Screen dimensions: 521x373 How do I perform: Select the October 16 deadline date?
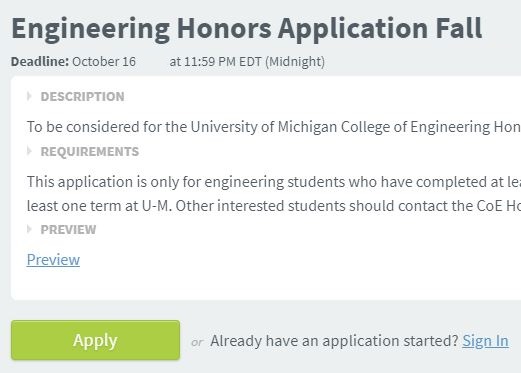click(x=104, y=61)
